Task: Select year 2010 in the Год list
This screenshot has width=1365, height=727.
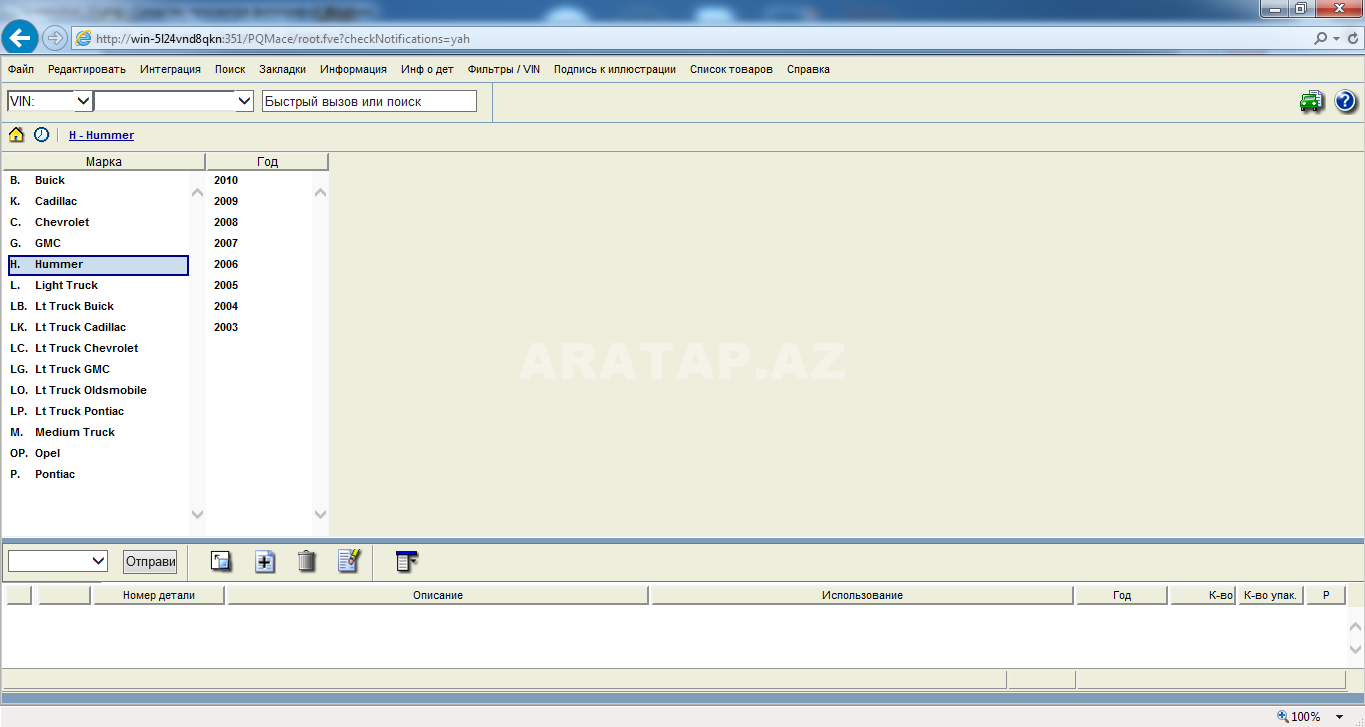Action: (226, 180)
